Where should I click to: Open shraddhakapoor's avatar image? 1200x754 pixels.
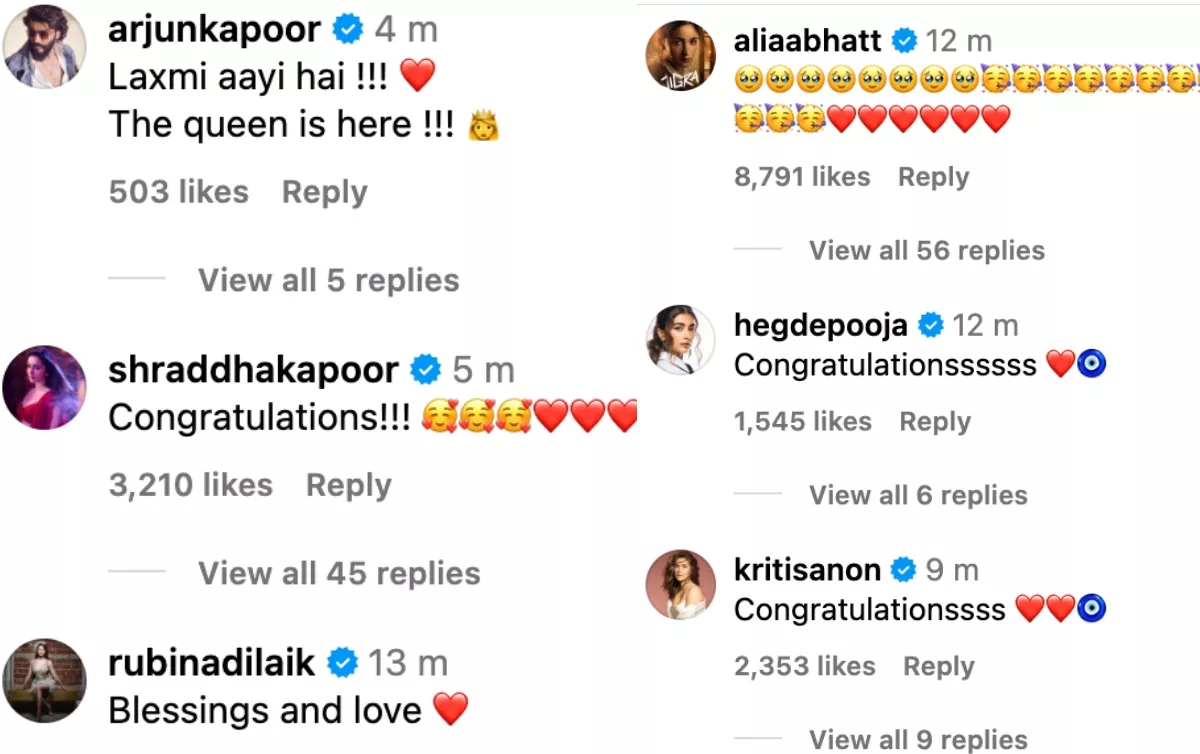point(45,387)
